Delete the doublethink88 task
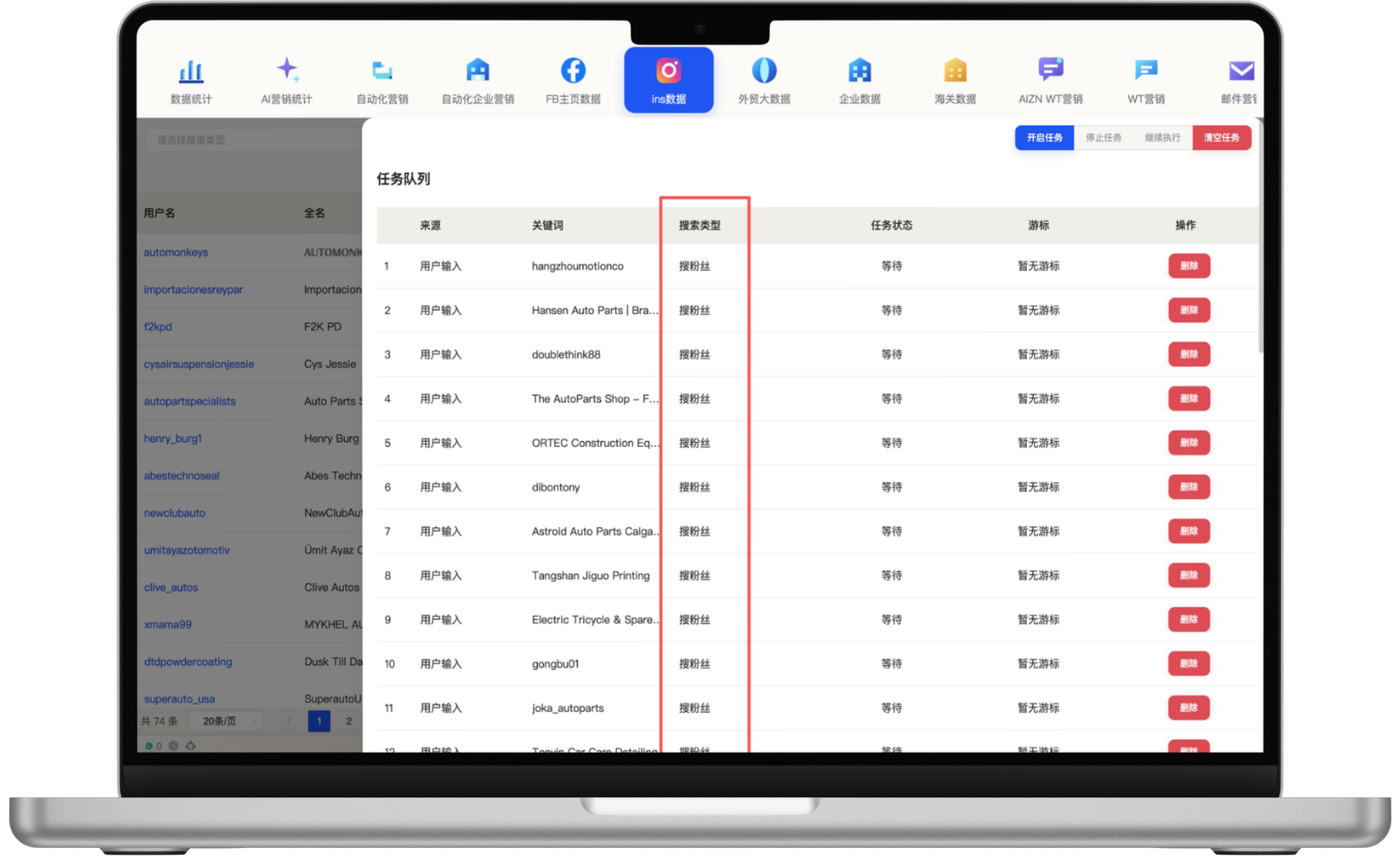Viewport: 1400px width, 856px height. (1188, 355)
